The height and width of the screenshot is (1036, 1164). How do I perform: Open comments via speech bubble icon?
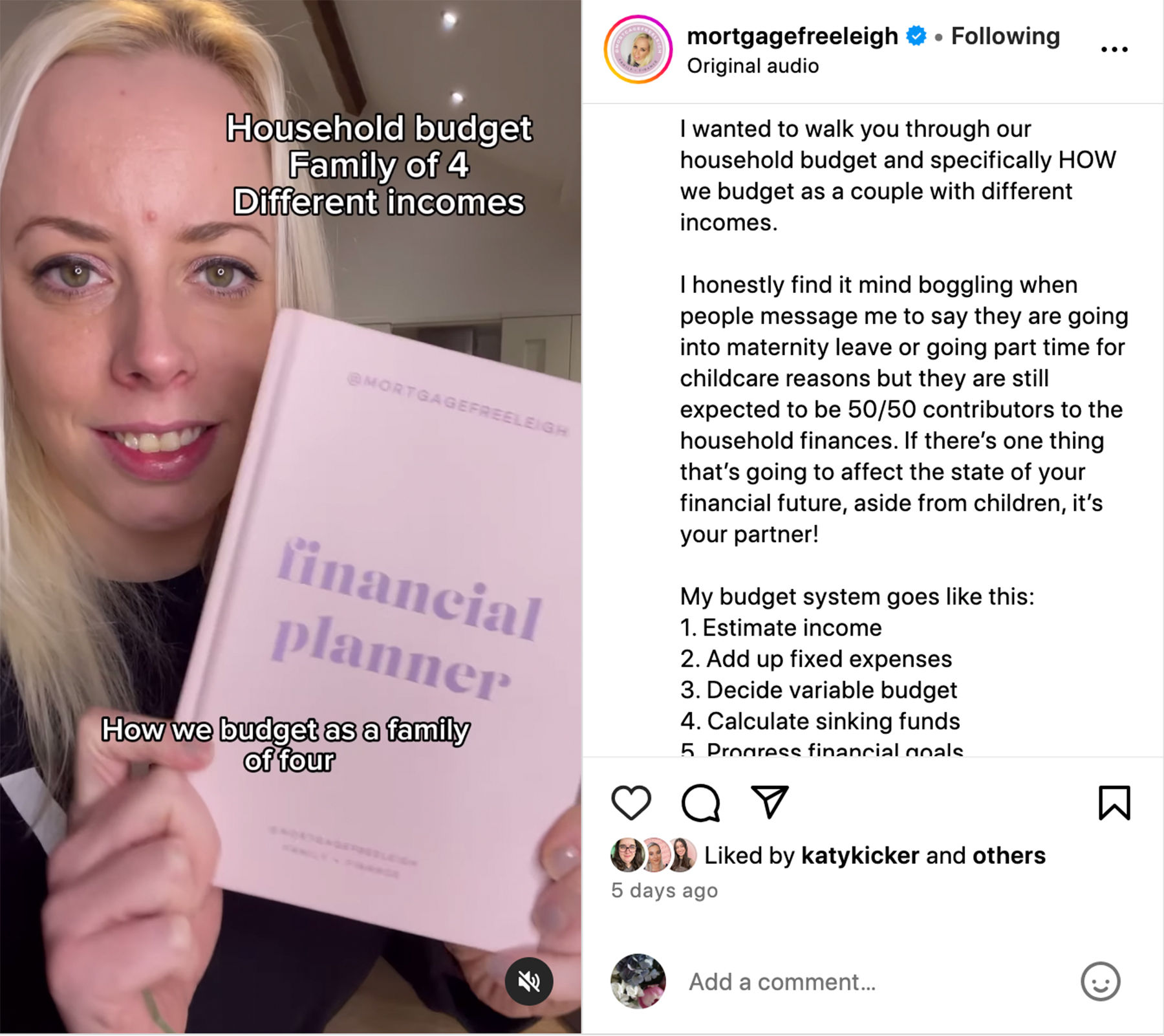point(700,803)
